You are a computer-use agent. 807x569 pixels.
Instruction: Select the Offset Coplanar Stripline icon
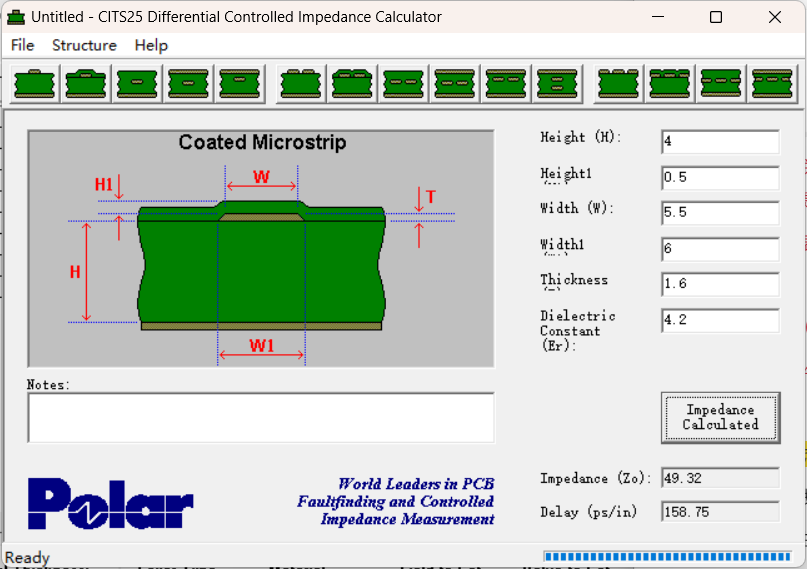[x=773, y=84]
